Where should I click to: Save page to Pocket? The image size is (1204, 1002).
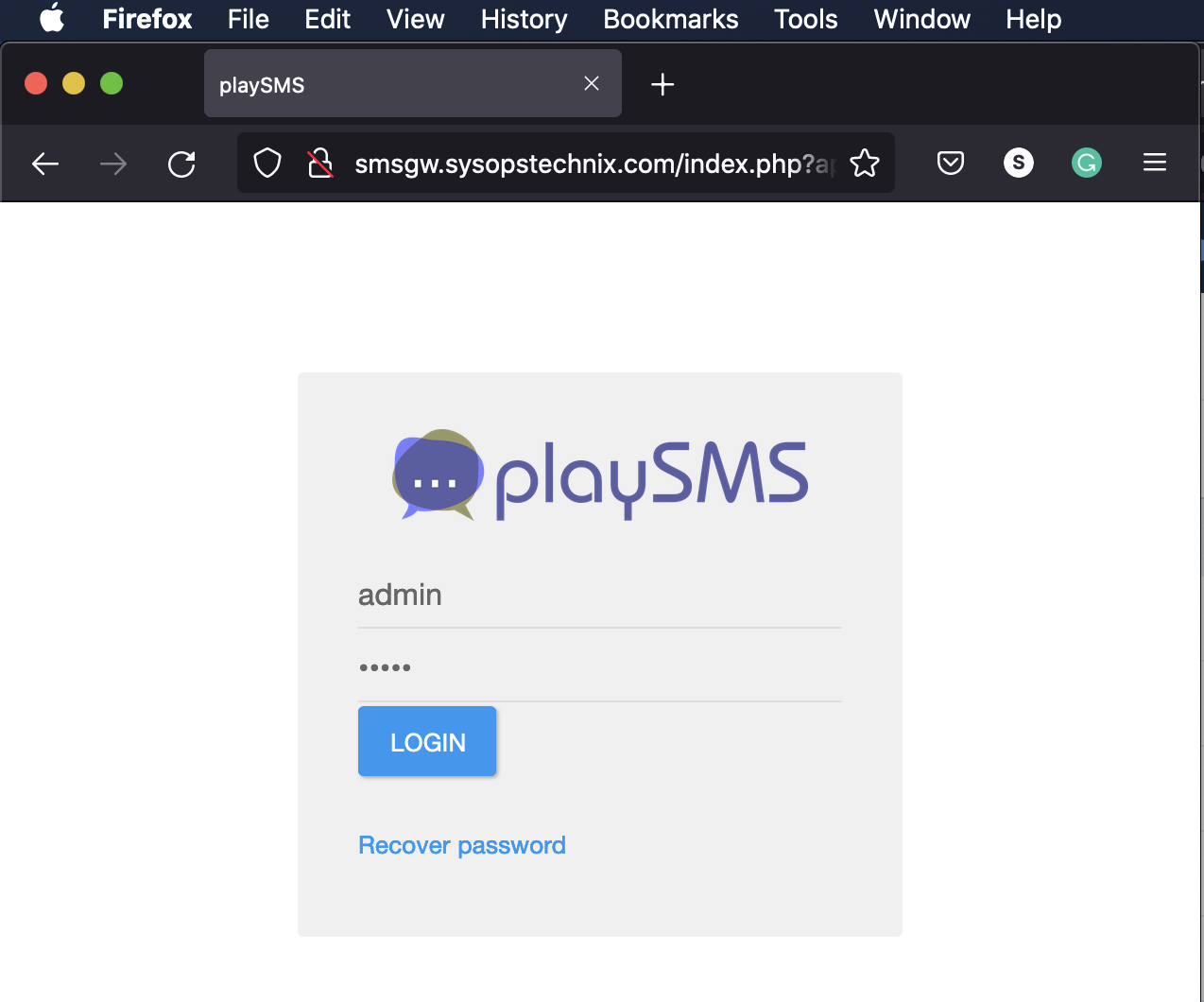(x=951, y=164)
